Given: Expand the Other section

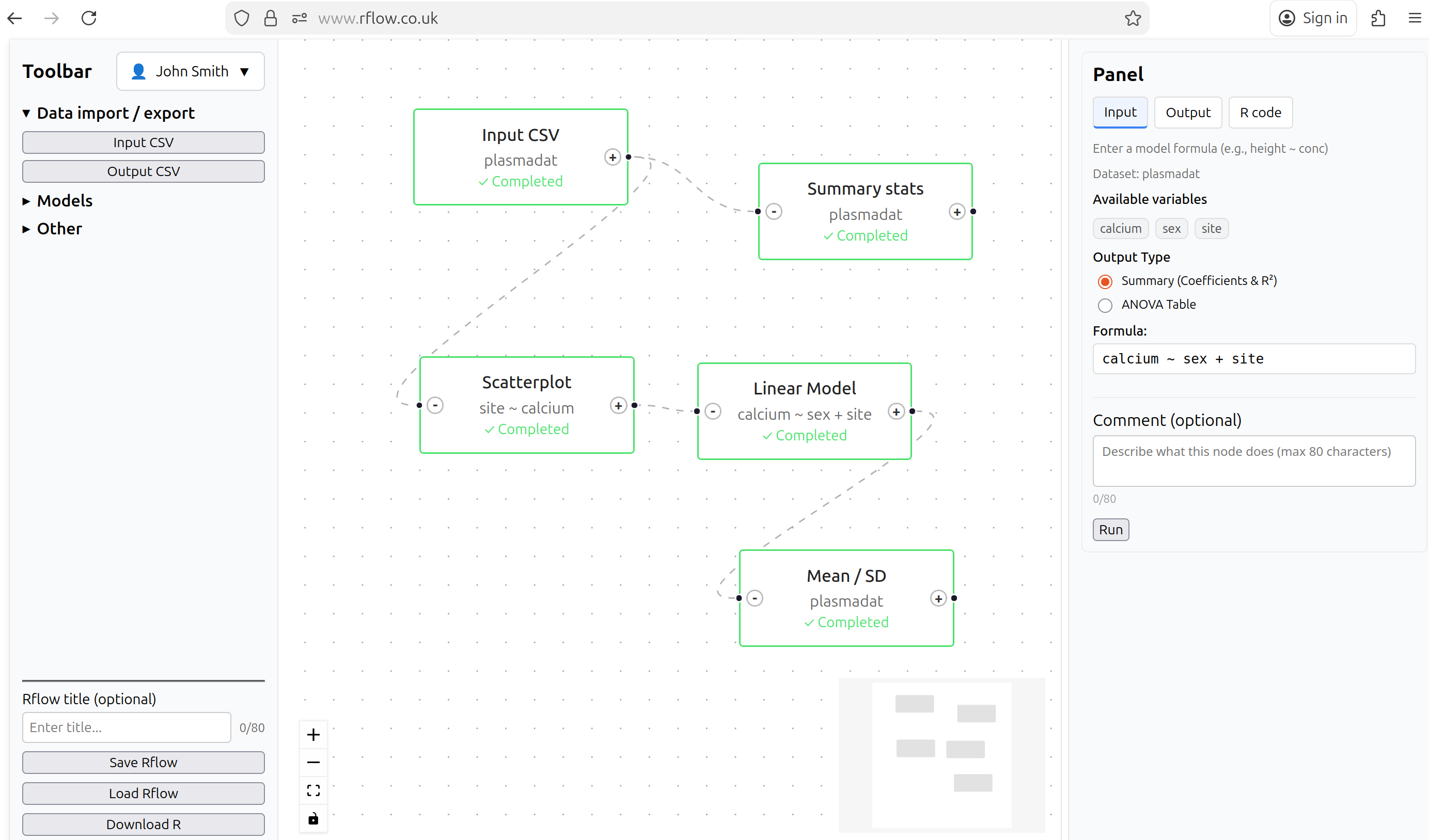Looking at the screenshot, I should point(52,229).
